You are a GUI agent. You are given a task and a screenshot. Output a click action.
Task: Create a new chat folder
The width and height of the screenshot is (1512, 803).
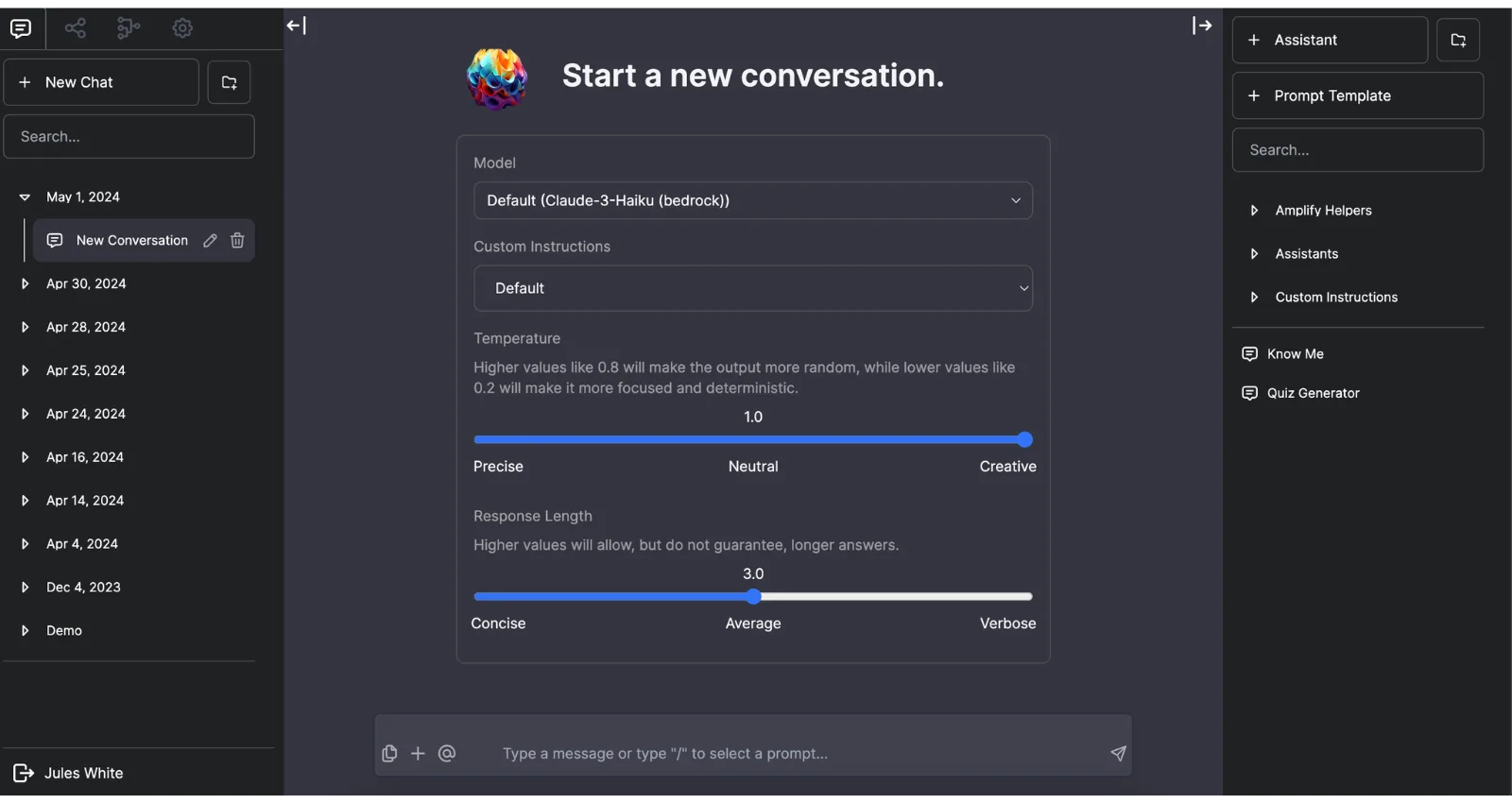tap(230, 82)
